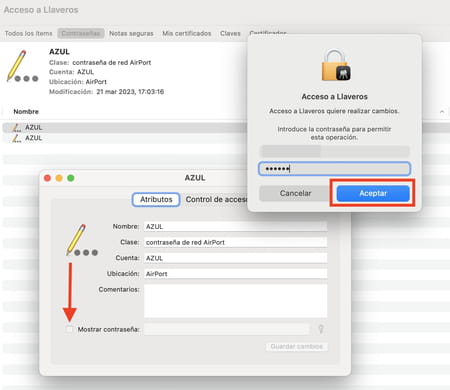Click the key icon beside the password field
The image size is (450, 390).
321,329
